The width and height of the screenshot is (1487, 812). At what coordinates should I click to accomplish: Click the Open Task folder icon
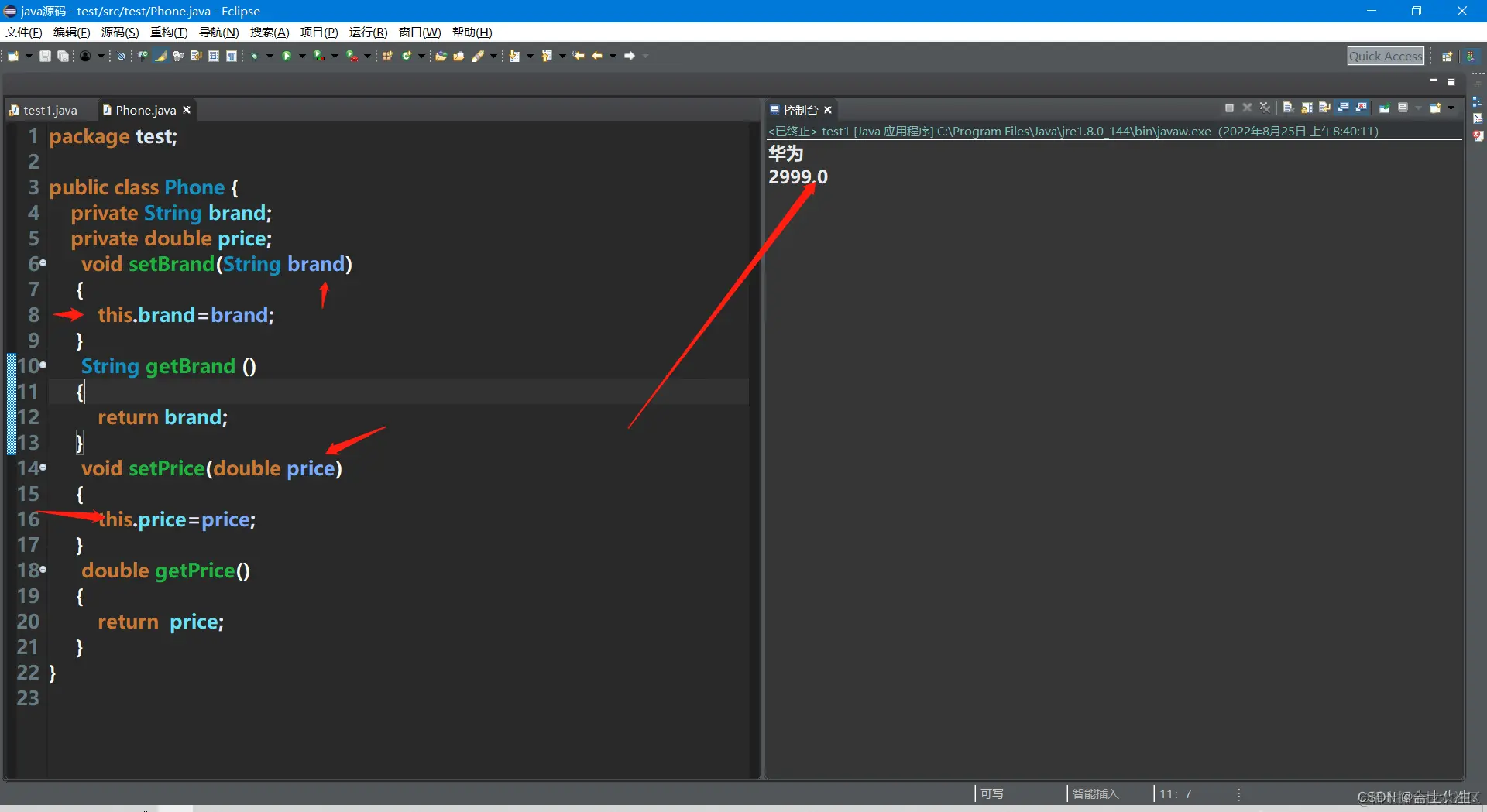point(458,56)
